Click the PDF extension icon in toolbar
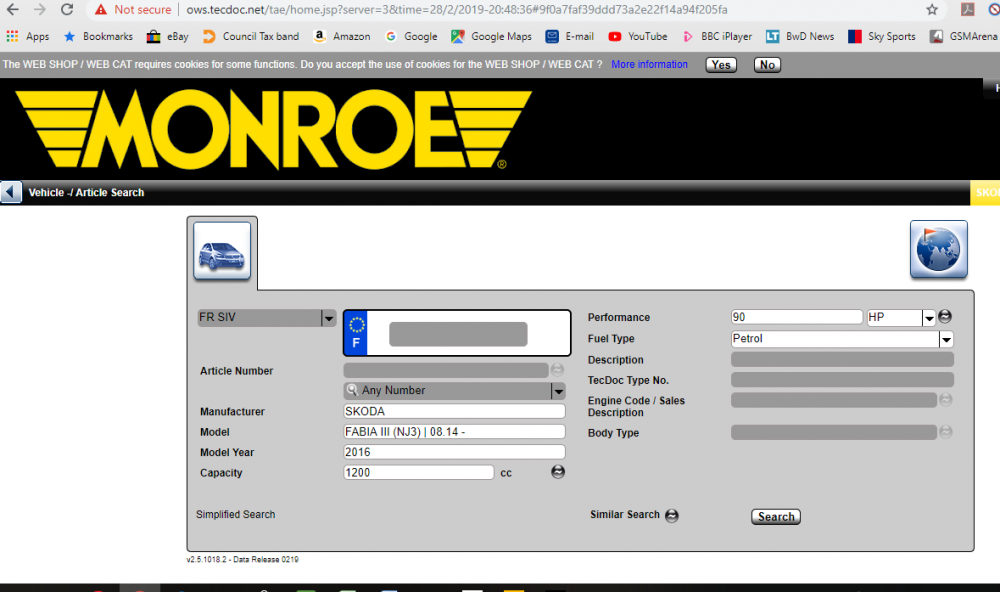Viewport: 1000px width, 592px height. point(967,10)
